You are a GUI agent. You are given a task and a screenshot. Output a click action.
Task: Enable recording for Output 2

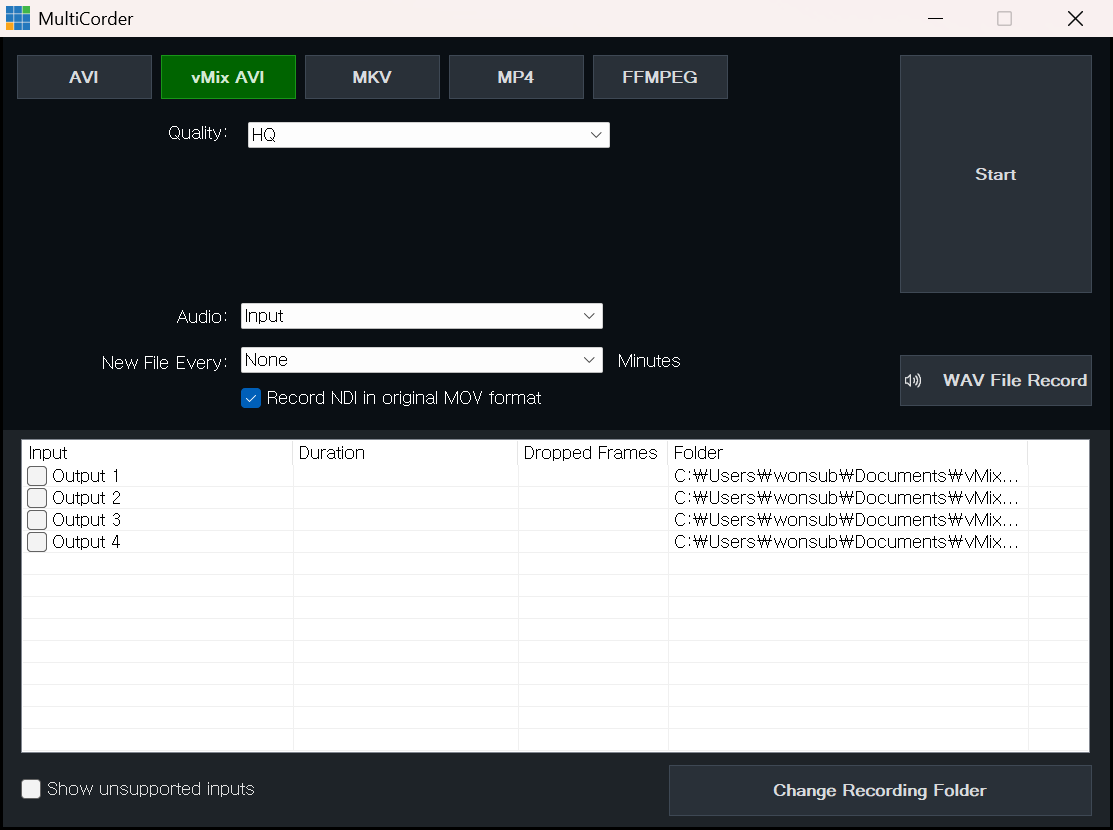[37, 498]
